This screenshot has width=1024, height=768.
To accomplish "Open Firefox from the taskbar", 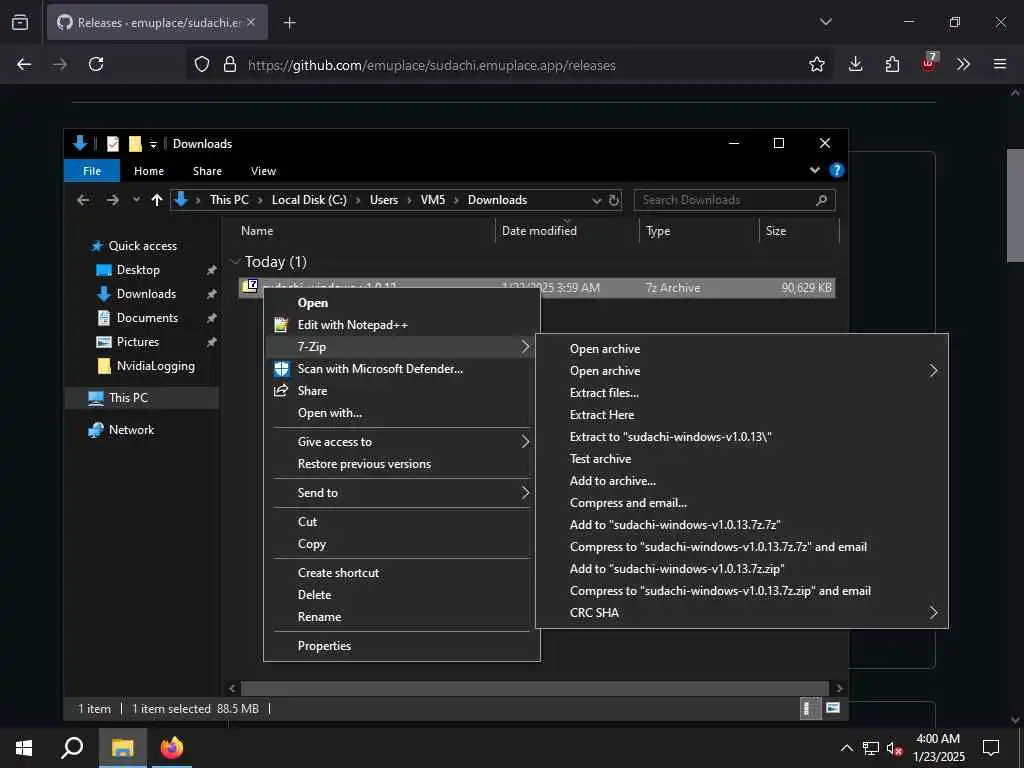I will (x=172, y=748).
